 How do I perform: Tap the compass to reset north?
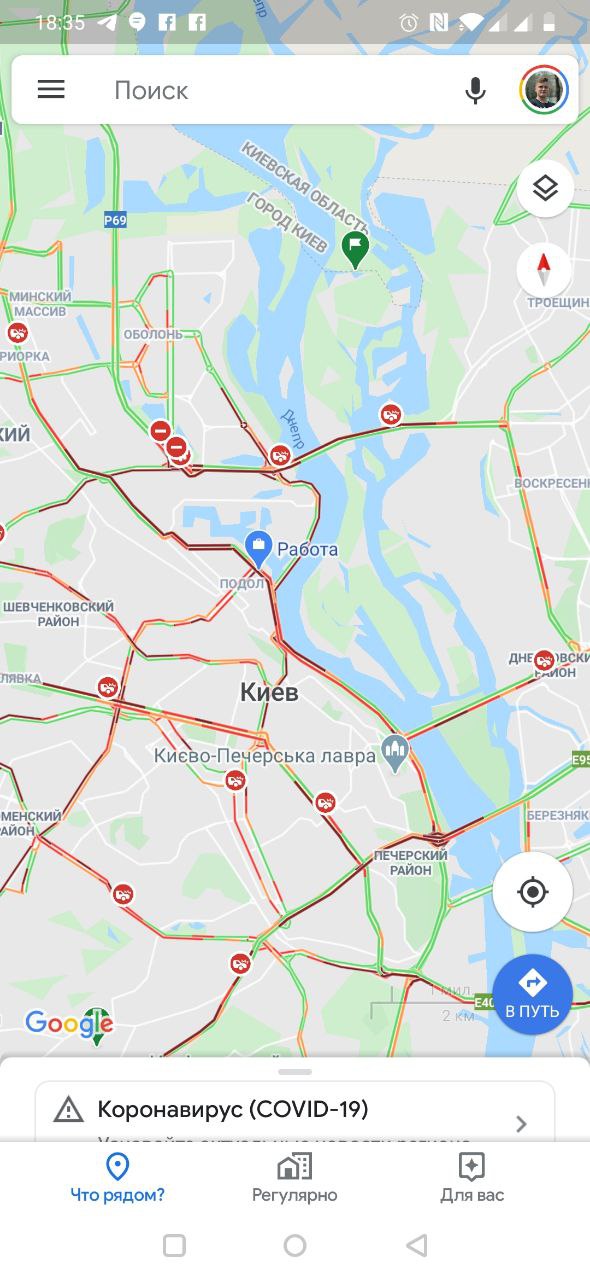[x=545, y=268]
